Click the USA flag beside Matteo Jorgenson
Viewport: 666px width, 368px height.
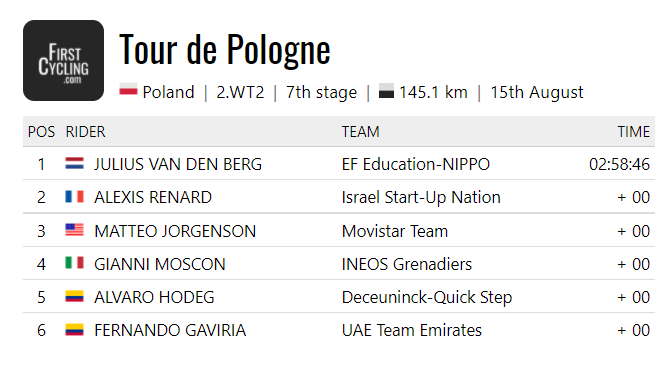click(74, 230)
